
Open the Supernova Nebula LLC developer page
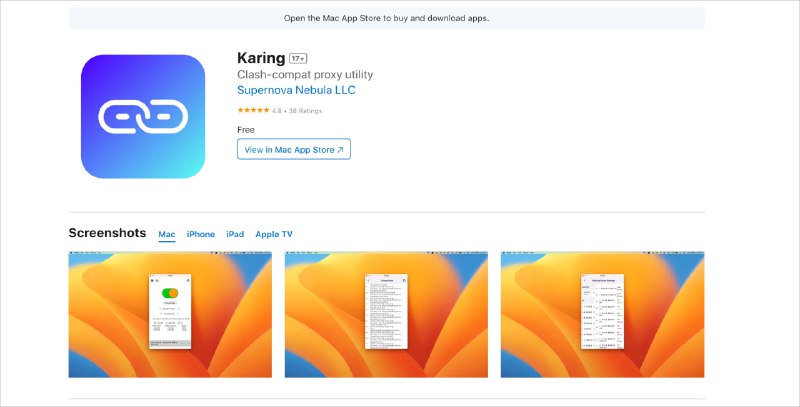coord(296,91)
